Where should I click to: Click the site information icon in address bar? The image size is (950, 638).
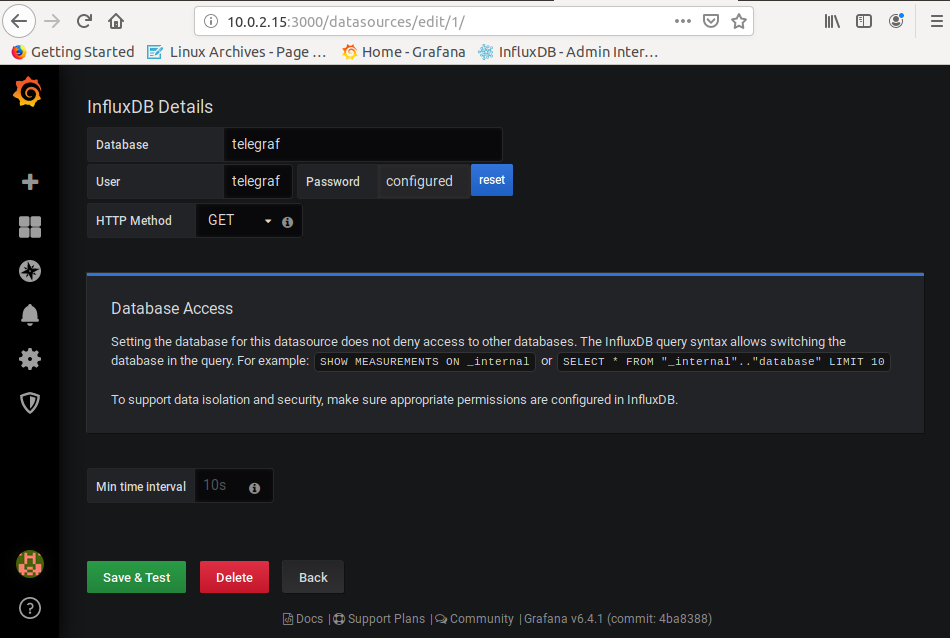[211, 21]
